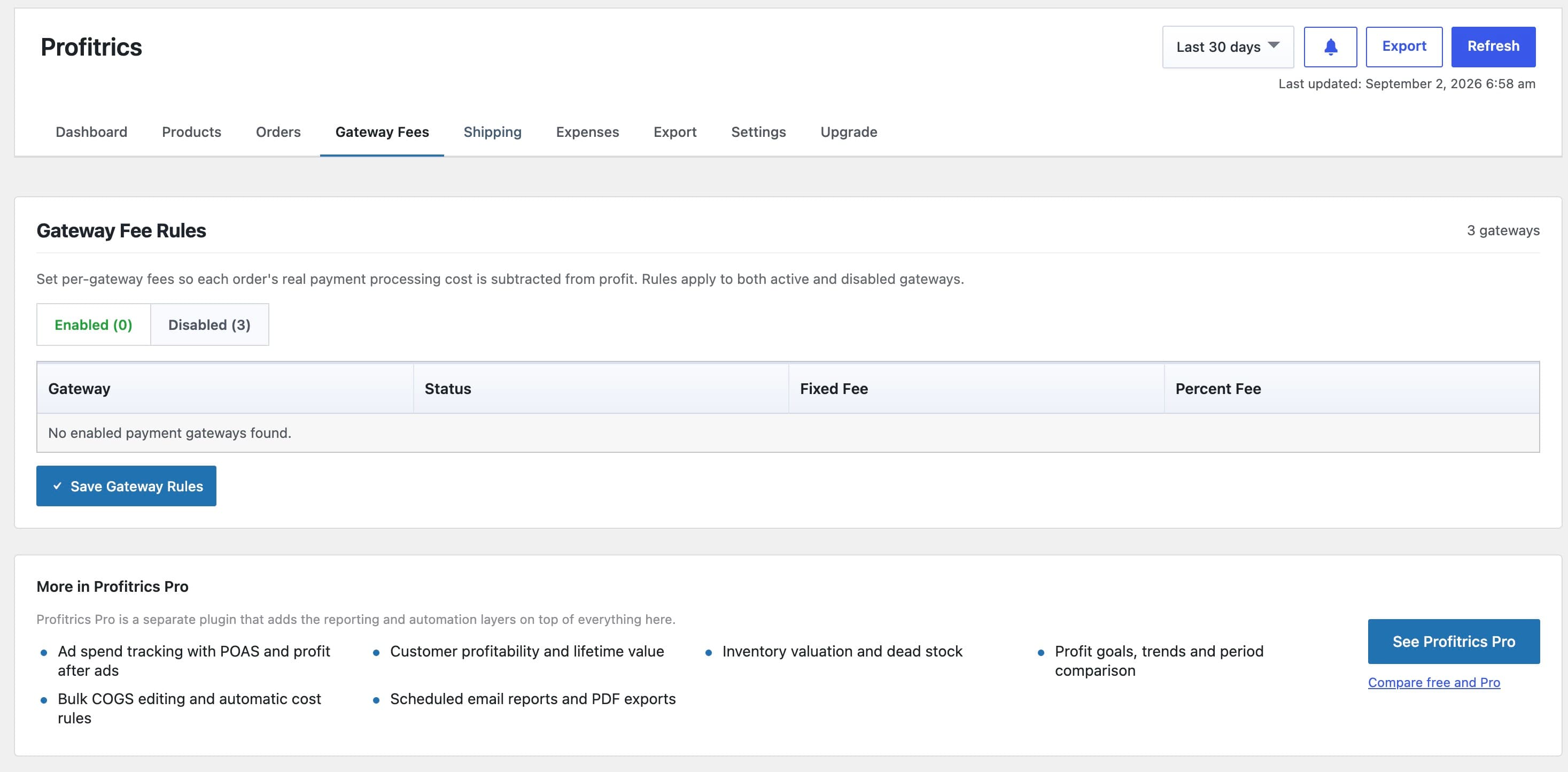Click the '3 gateways' count text

click(1503, 231)
